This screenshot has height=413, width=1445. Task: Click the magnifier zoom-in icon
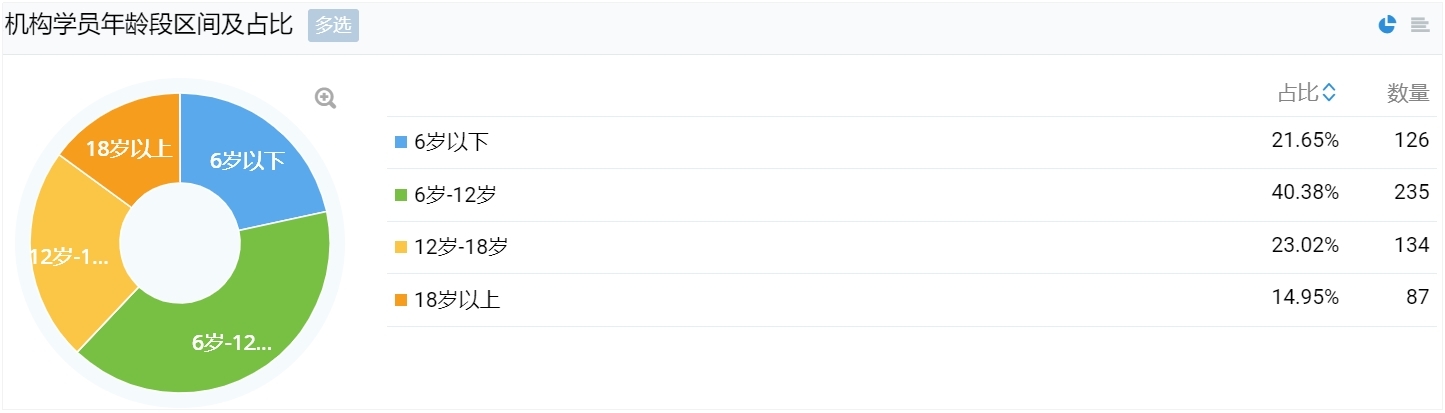click(x=326, y=98)
